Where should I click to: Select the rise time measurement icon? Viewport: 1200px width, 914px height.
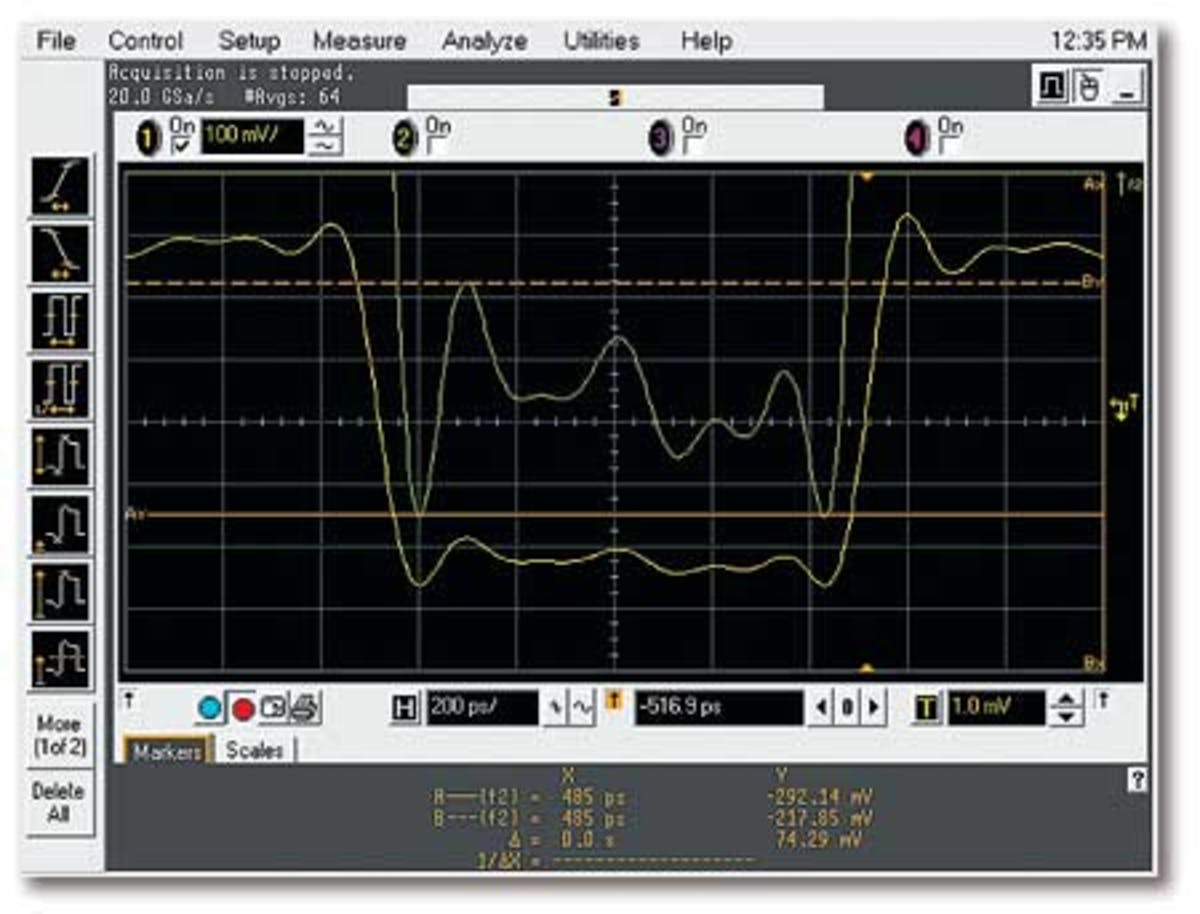(62, 187)
